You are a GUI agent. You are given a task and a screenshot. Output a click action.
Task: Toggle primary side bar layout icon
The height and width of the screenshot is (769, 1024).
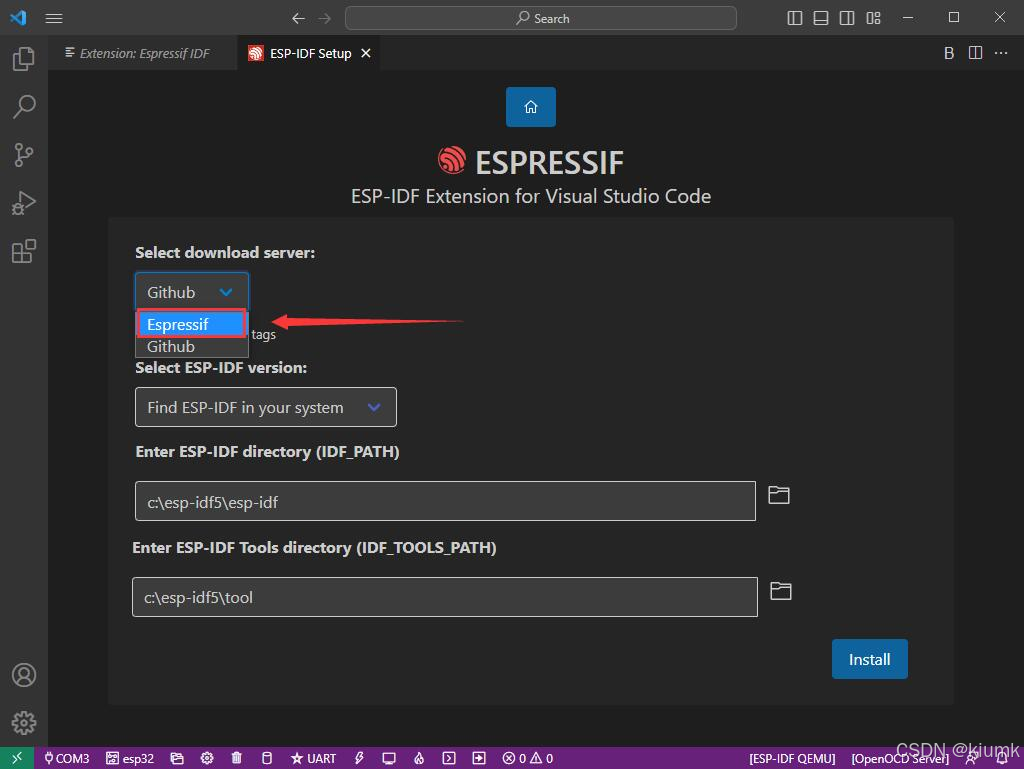(795, 18)
